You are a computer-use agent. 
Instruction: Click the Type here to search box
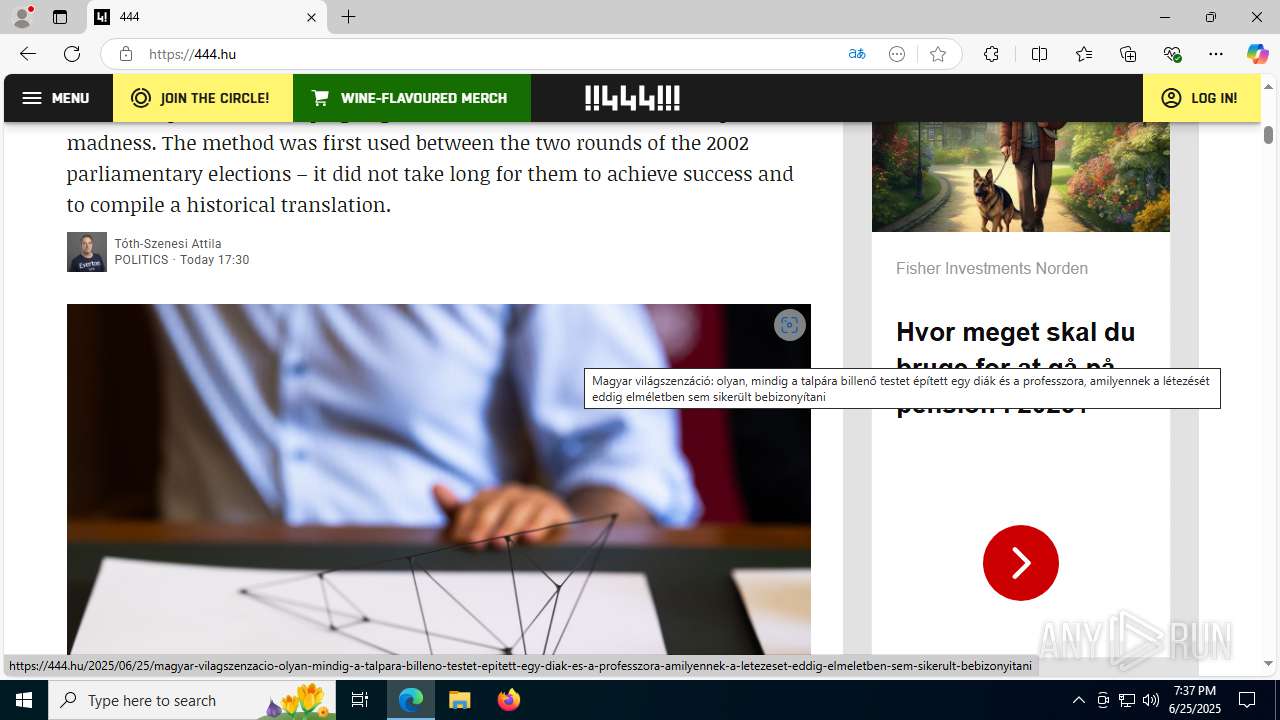(192, 700)
